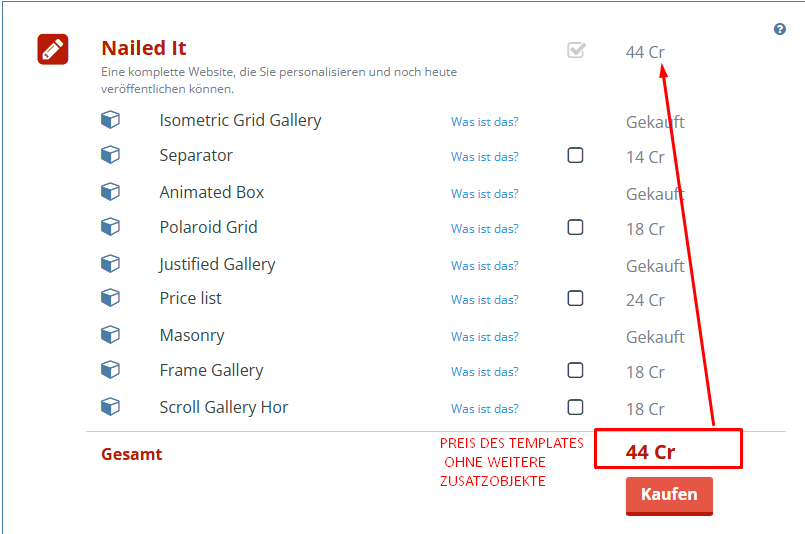The image size is (805, 534).
Task: Open "Was ist das?" for Masonry
Action: (x=485, y=337)
